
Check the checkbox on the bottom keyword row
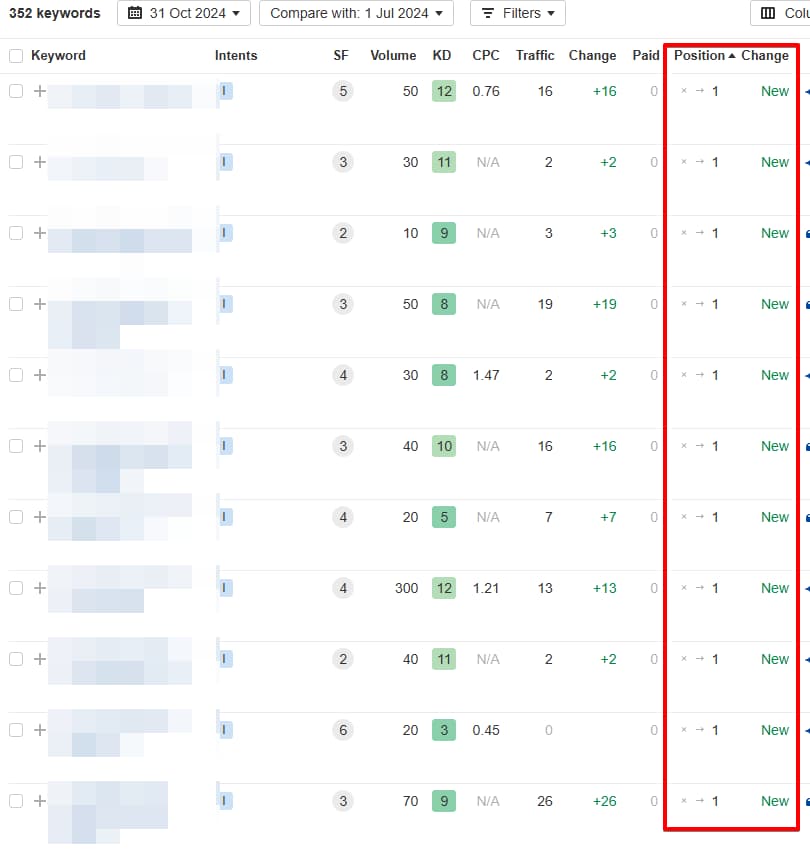[15, 801]
